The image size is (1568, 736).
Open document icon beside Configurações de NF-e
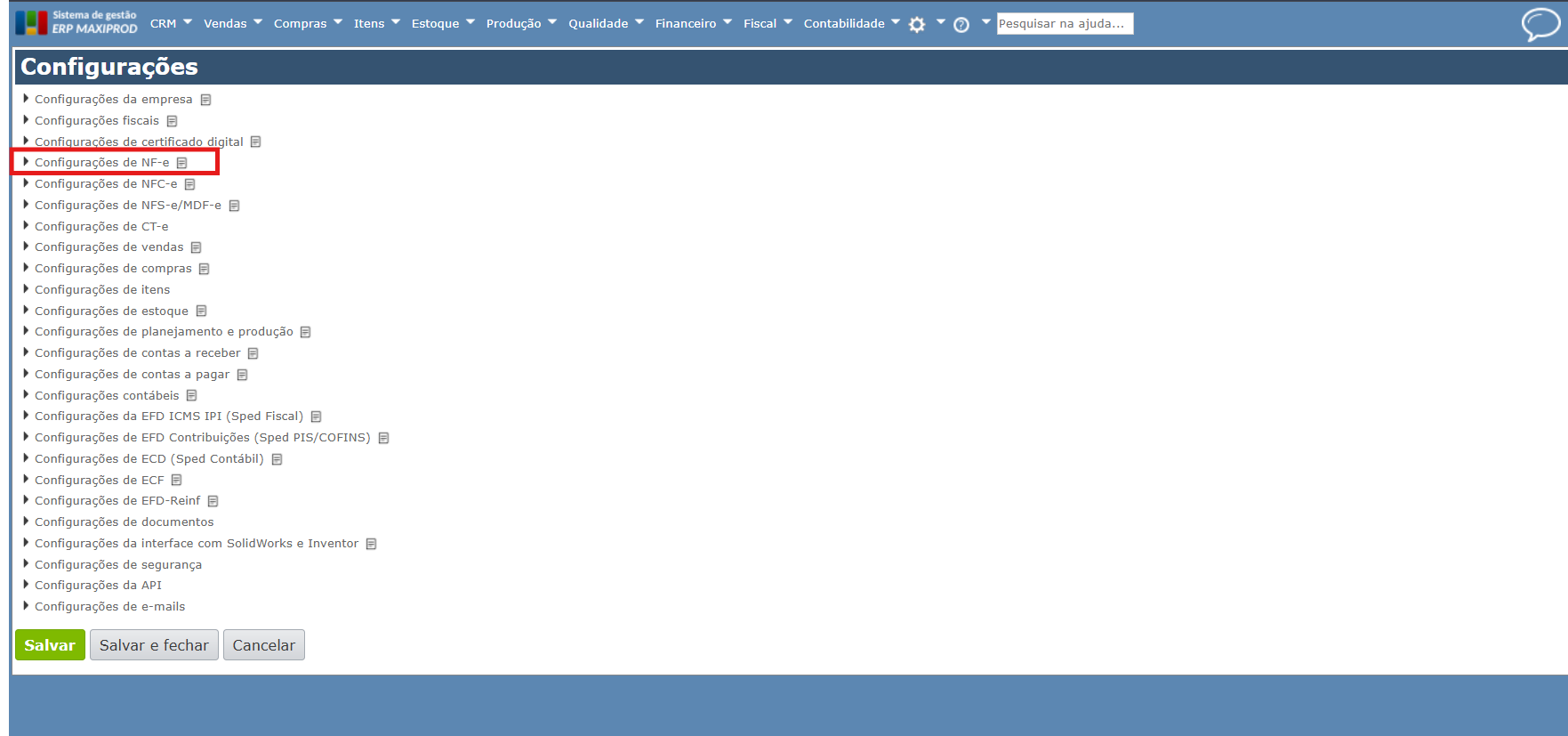pyautogui.click(x=181, y=163)
